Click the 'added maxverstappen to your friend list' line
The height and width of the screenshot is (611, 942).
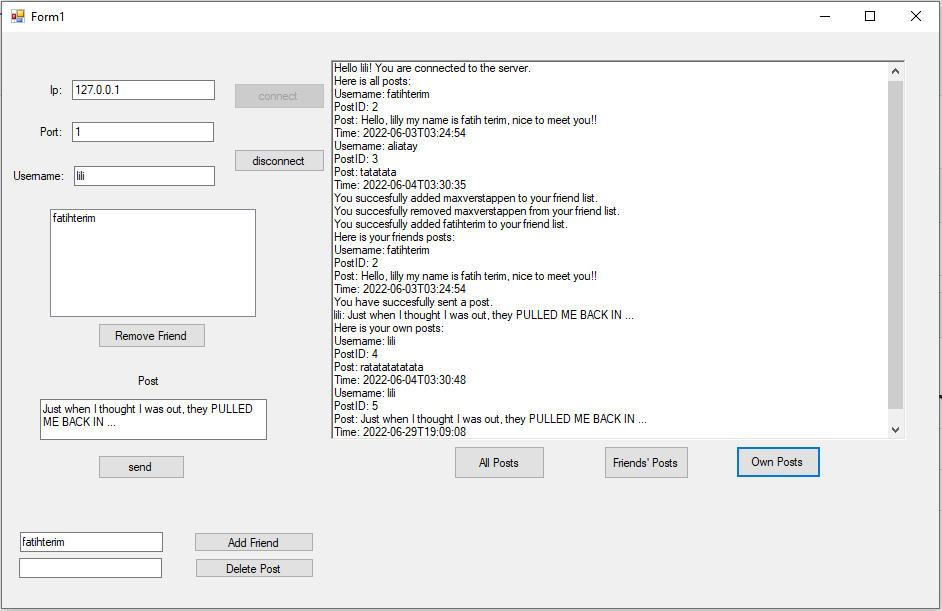466,198
